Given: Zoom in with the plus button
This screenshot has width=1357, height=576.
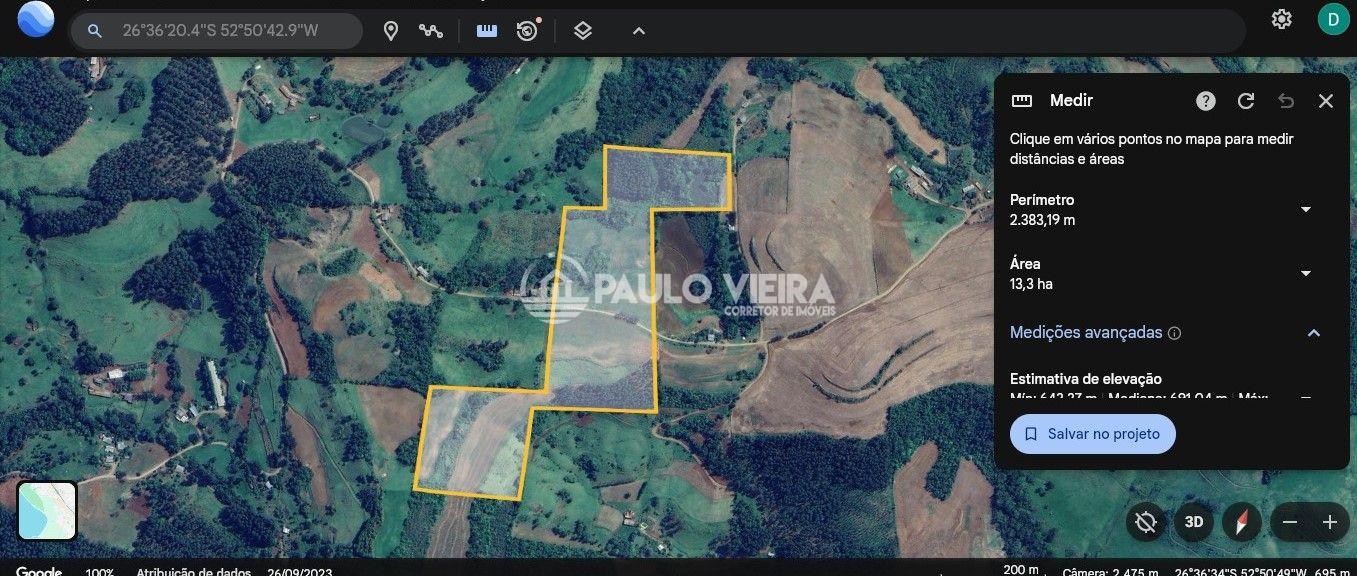Looking at the screenshot, I should [x=1329, y=522].
